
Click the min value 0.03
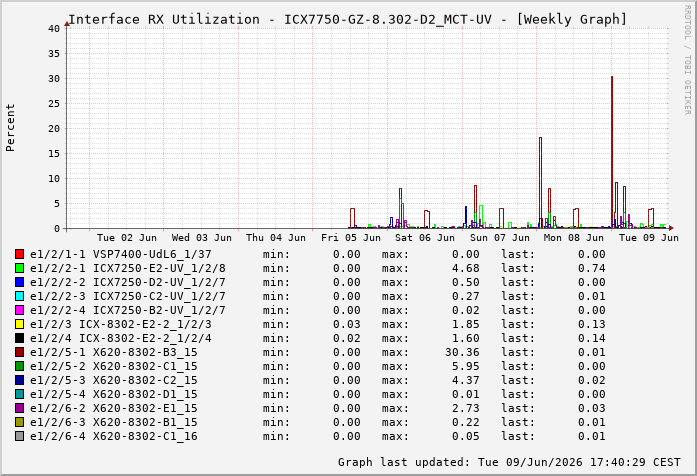click(x=347, y=324)
